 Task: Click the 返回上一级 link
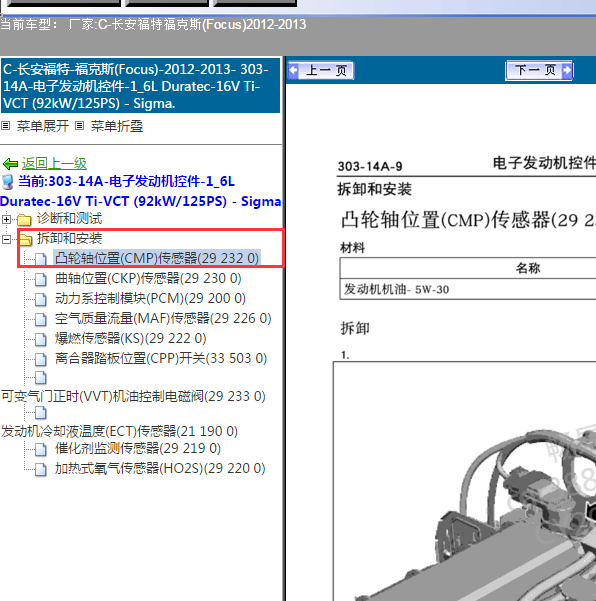[54, 164]
